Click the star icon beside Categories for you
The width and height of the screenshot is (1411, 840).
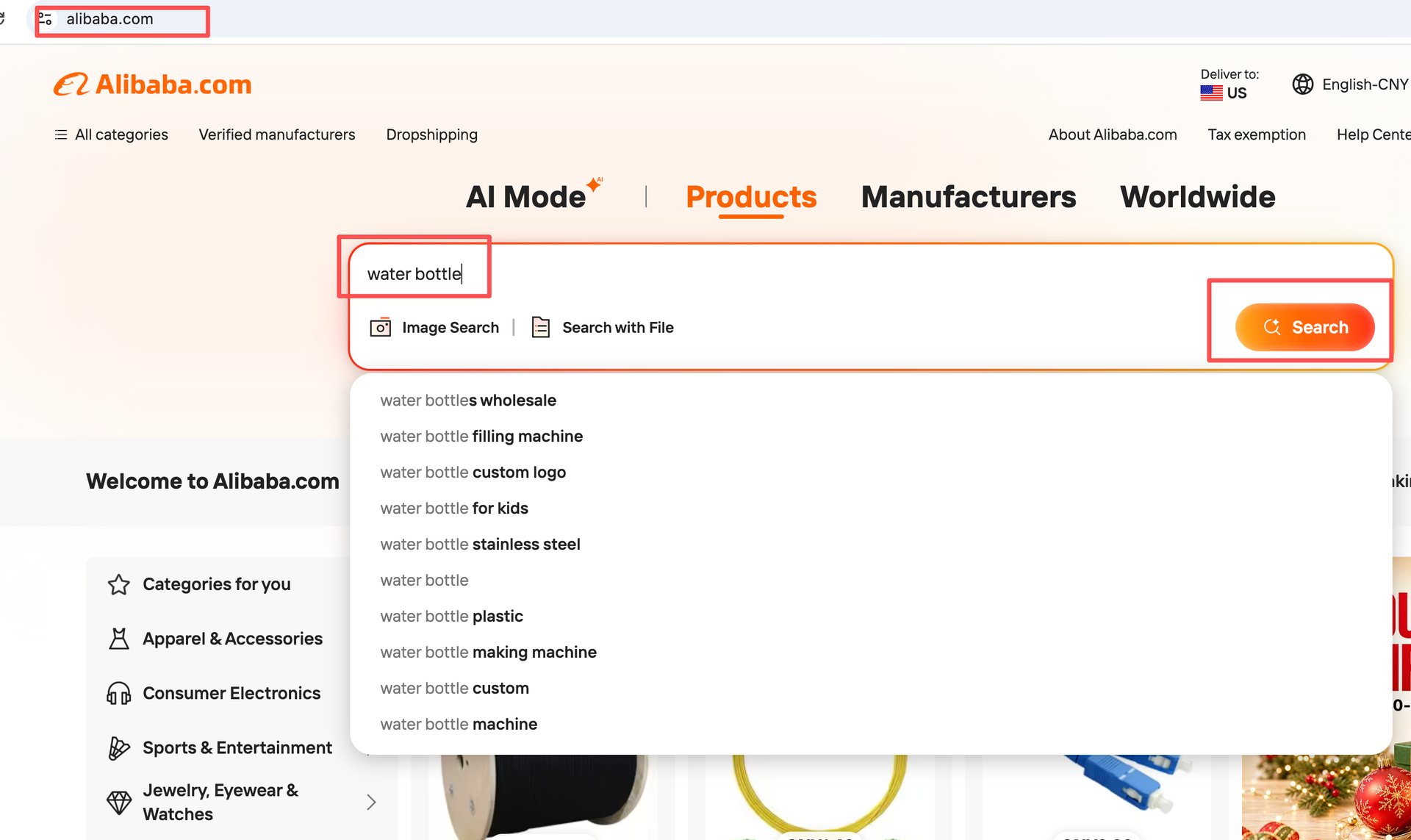coord(118,584)
